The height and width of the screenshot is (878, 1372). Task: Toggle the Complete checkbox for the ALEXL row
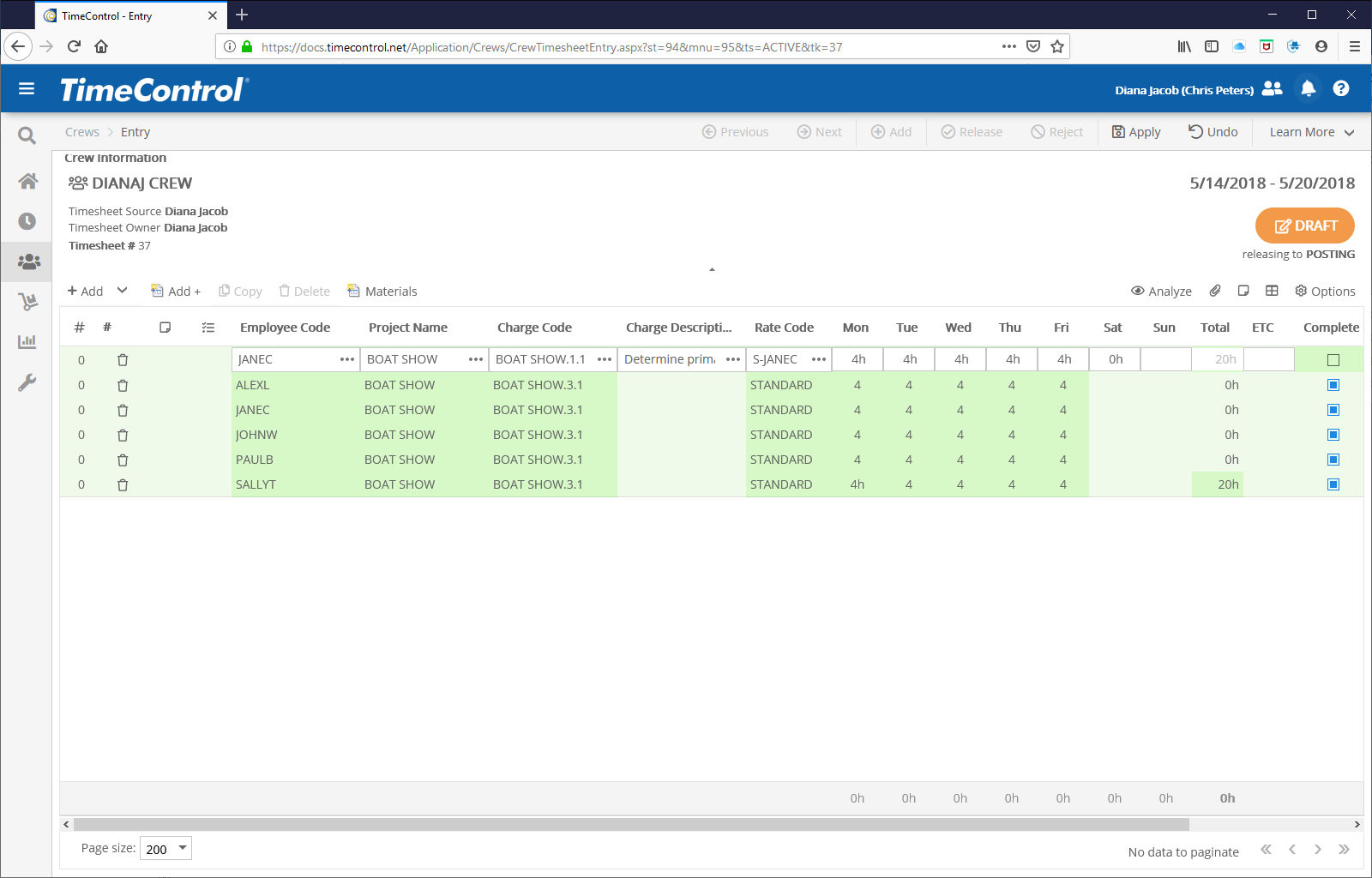(x=1333, y=385)
